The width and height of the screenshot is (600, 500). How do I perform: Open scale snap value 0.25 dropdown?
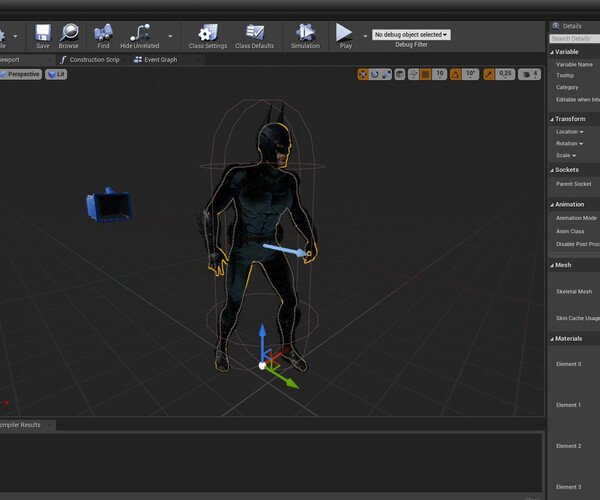(x=505, y=74)
